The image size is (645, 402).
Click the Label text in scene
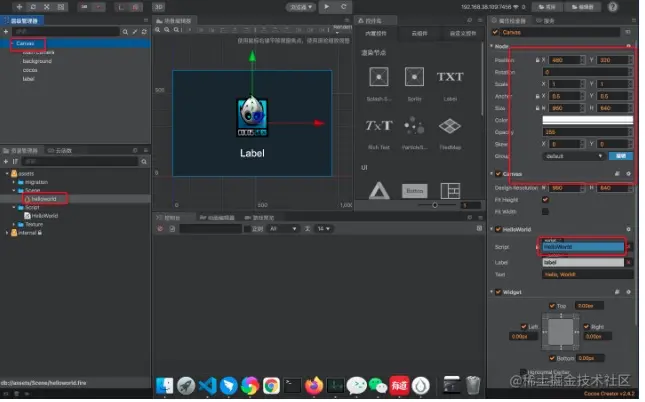tap(252, 153)
